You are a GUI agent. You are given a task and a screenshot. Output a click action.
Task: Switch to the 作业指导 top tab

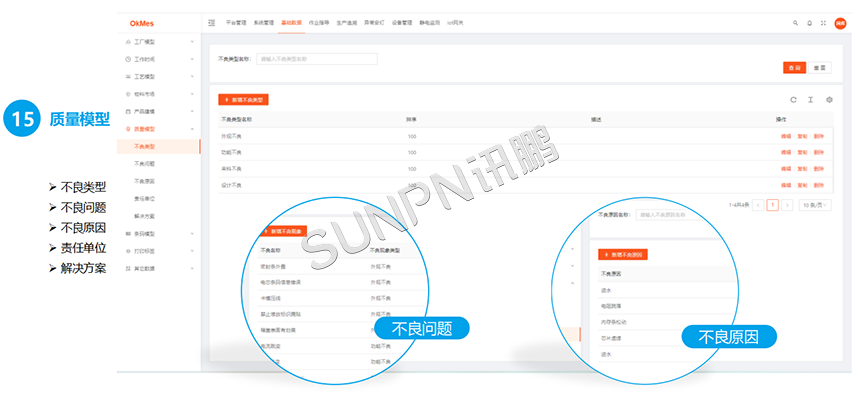pos(319,23)
